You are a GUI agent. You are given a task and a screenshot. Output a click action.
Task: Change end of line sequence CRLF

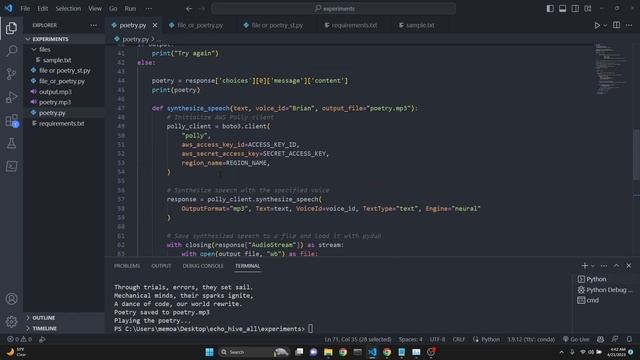(x=459, y=339)
